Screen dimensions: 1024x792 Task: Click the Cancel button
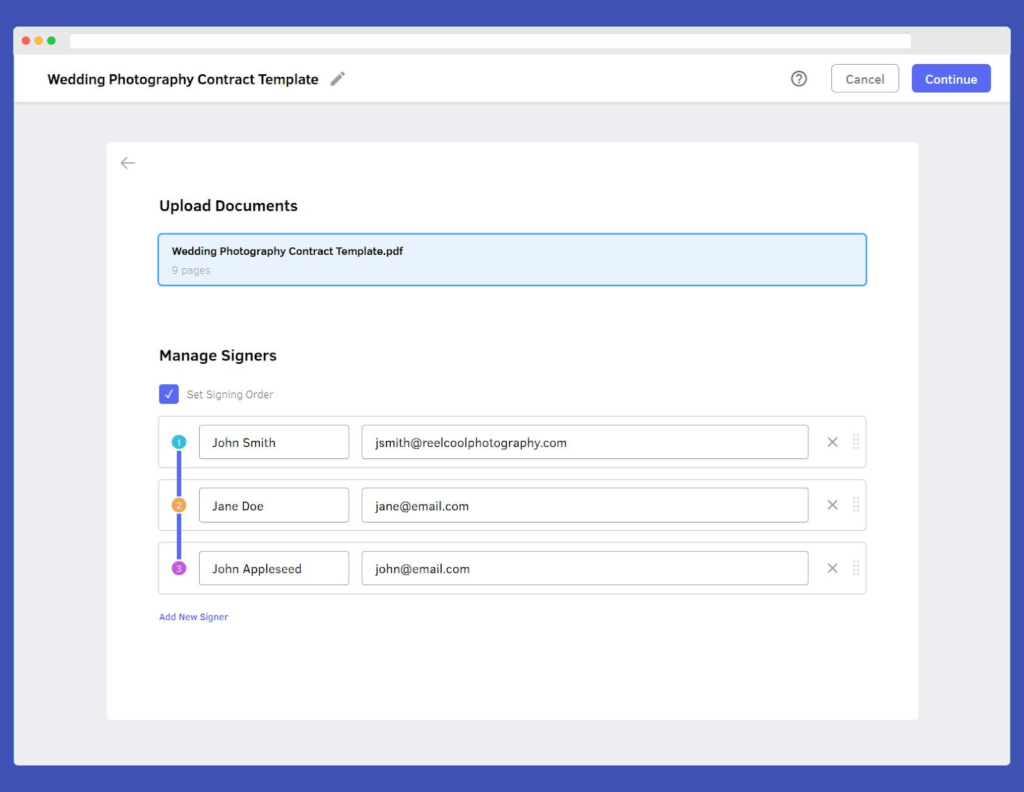[864, 78]
